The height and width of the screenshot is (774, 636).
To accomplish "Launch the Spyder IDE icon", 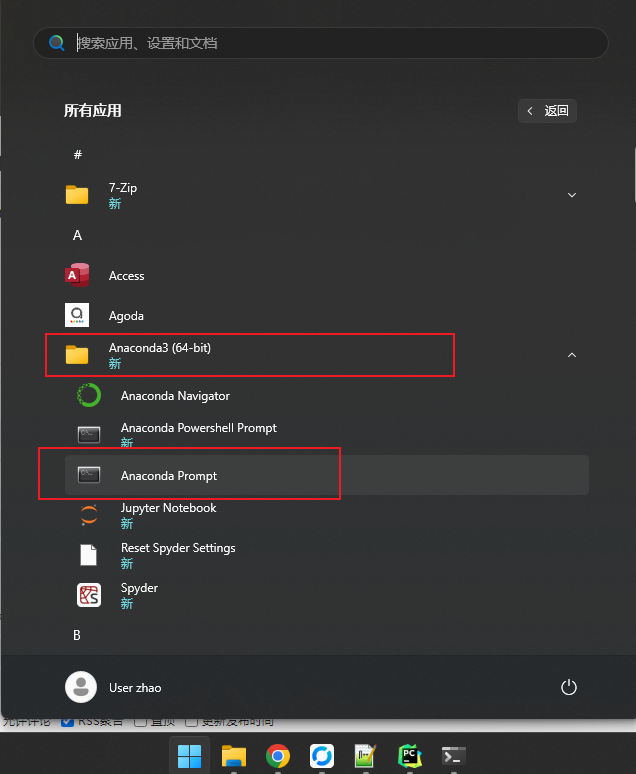I will pos(89,595).
